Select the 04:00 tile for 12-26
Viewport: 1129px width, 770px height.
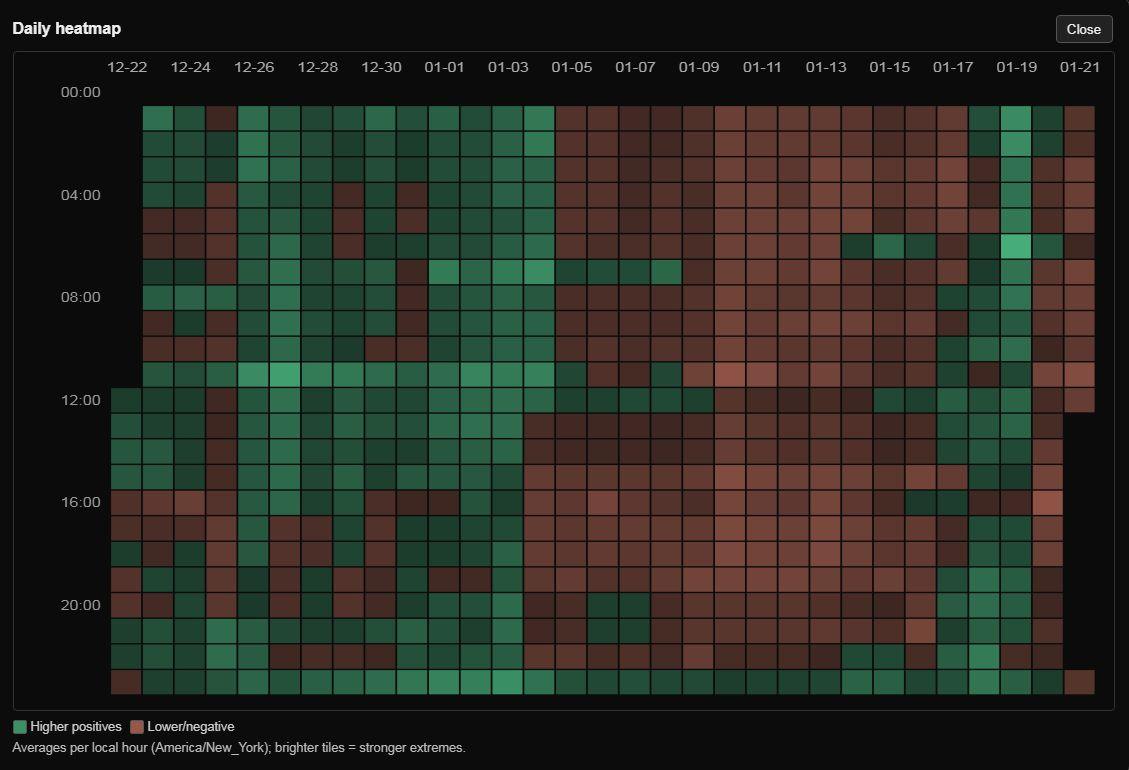pyautogui.click(x=254, y=195)
